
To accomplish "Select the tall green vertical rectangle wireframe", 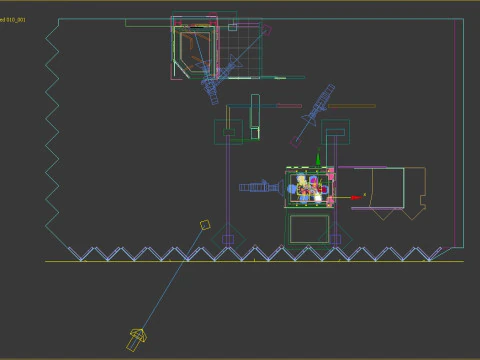I will (x=255, y=117).
